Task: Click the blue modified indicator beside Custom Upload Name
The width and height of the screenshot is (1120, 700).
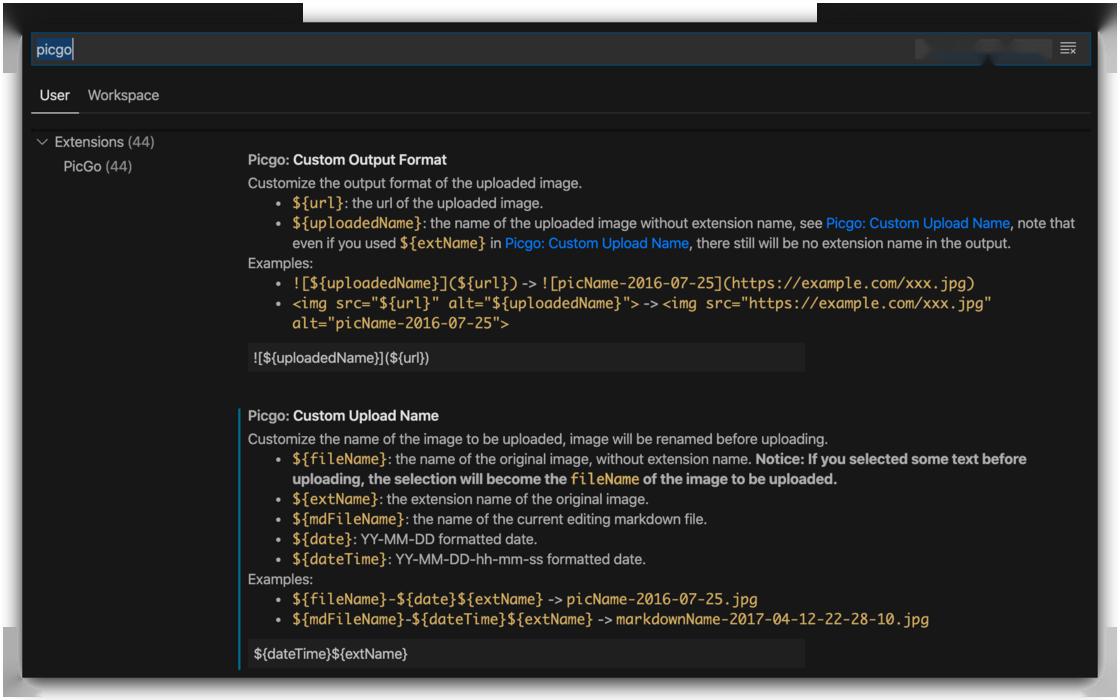Action: tap(240, 540)
